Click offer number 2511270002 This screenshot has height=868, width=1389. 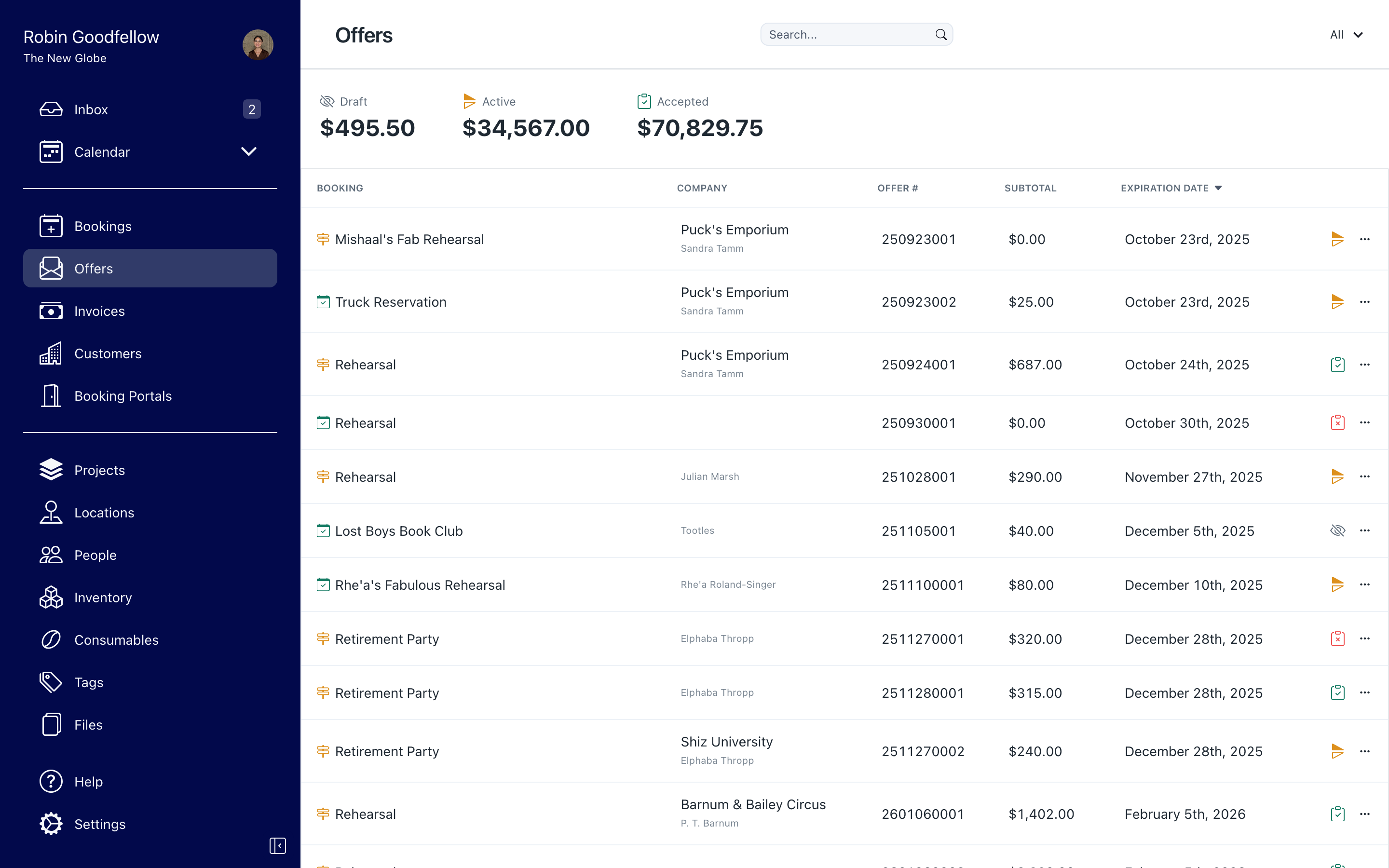click(x=923, y=751)
